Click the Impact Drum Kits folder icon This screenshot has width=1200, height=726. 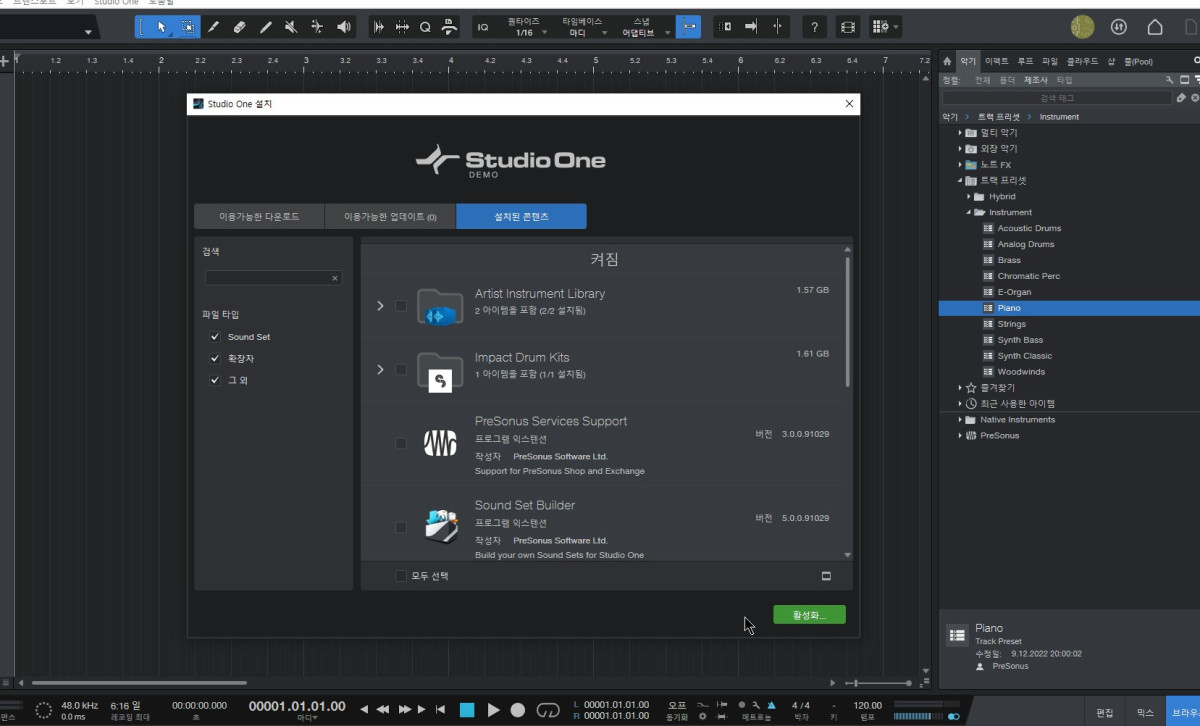coord(440,370)
